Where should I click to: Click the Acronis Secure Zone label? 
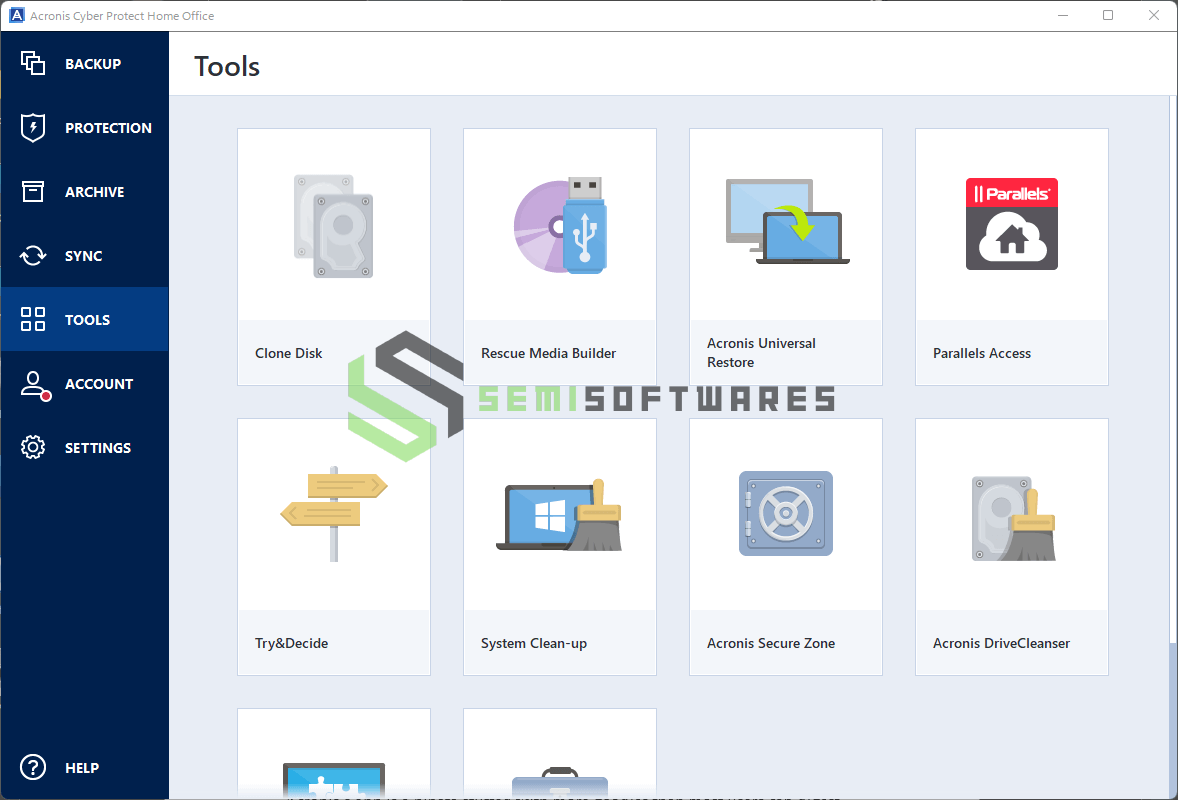[x=771, y=643]
